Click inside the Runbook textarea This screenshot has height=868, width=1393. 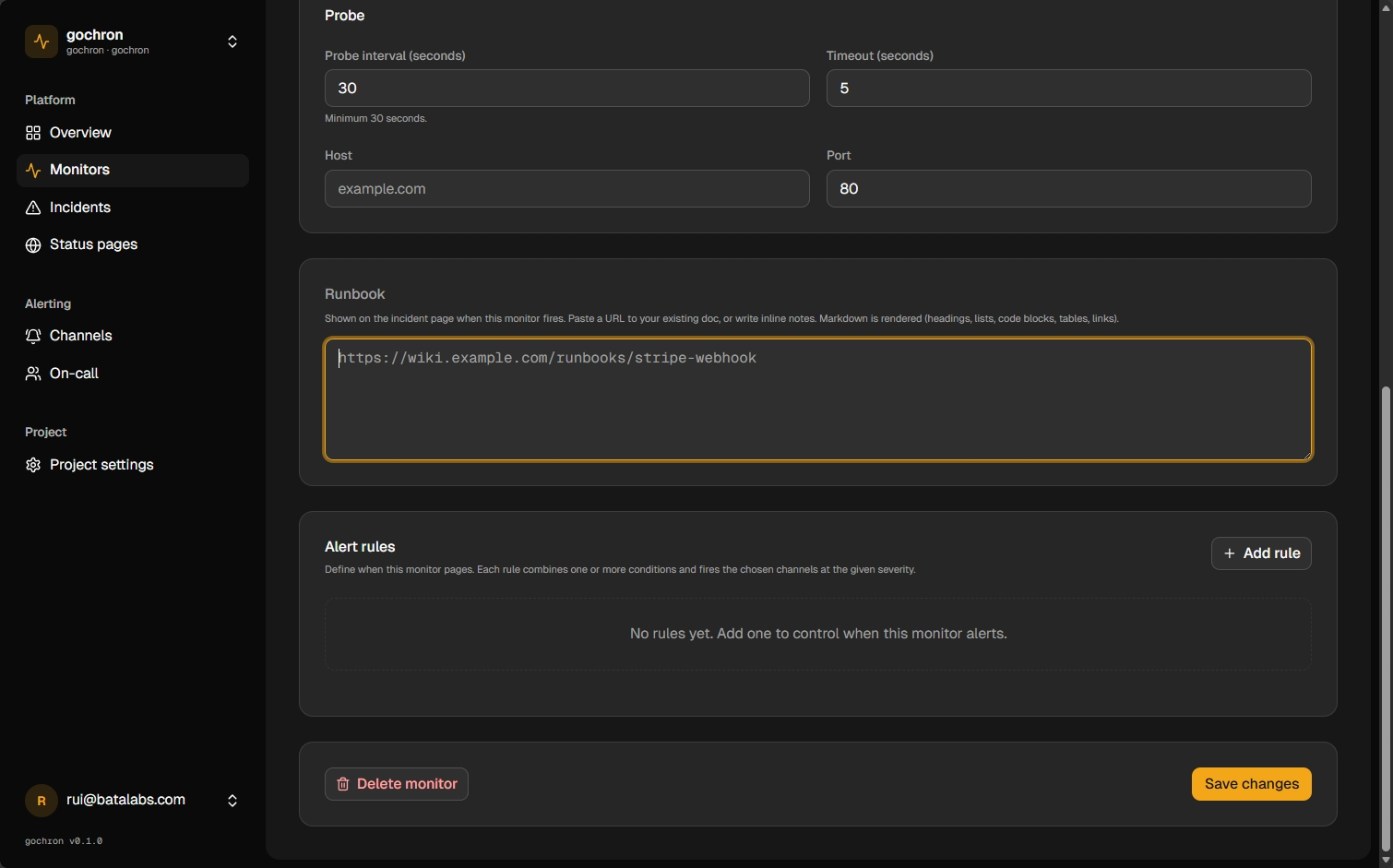coord(818,399)
